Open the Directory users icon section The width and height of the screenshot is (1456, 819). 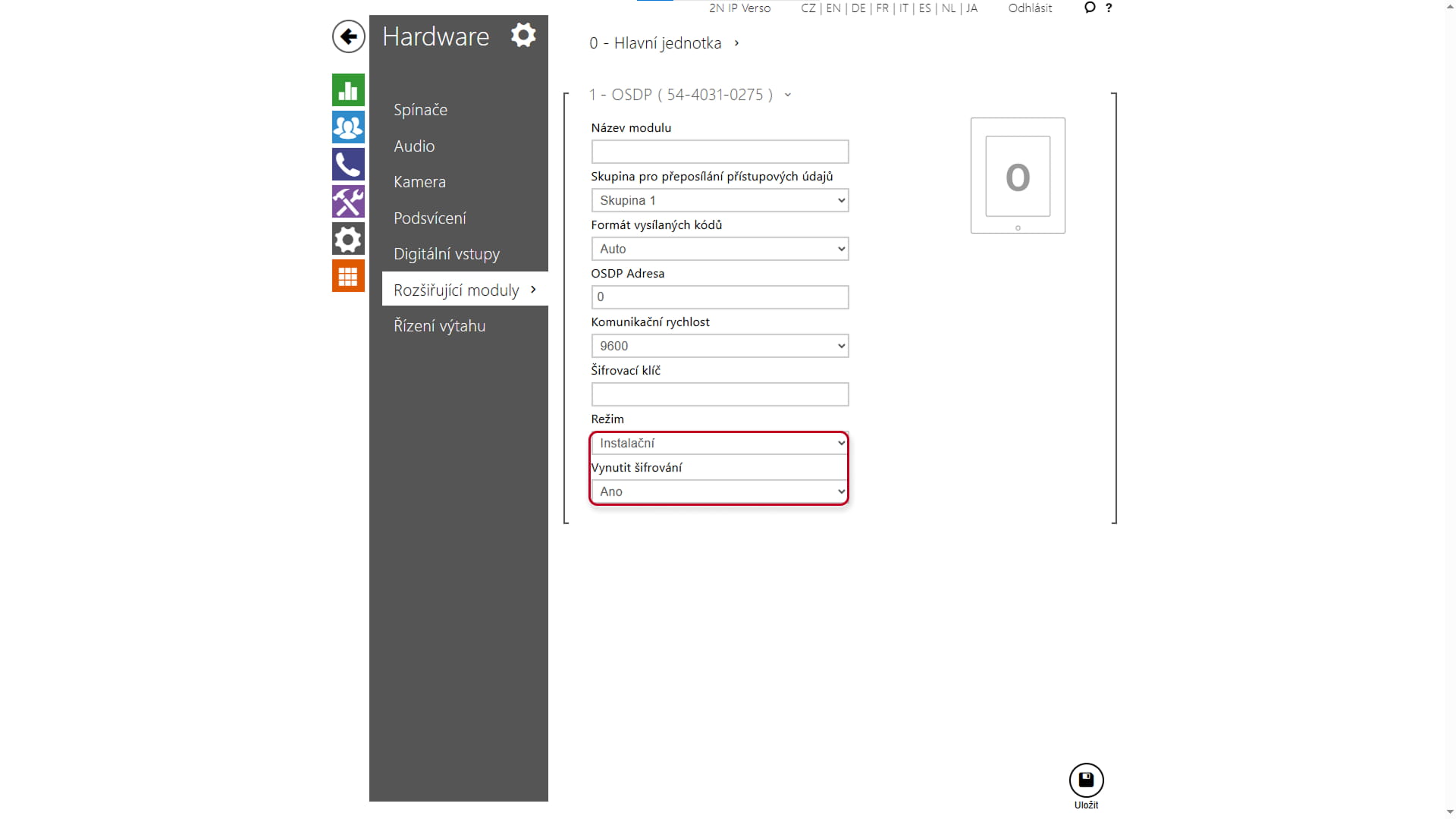[x=348, y=127]
